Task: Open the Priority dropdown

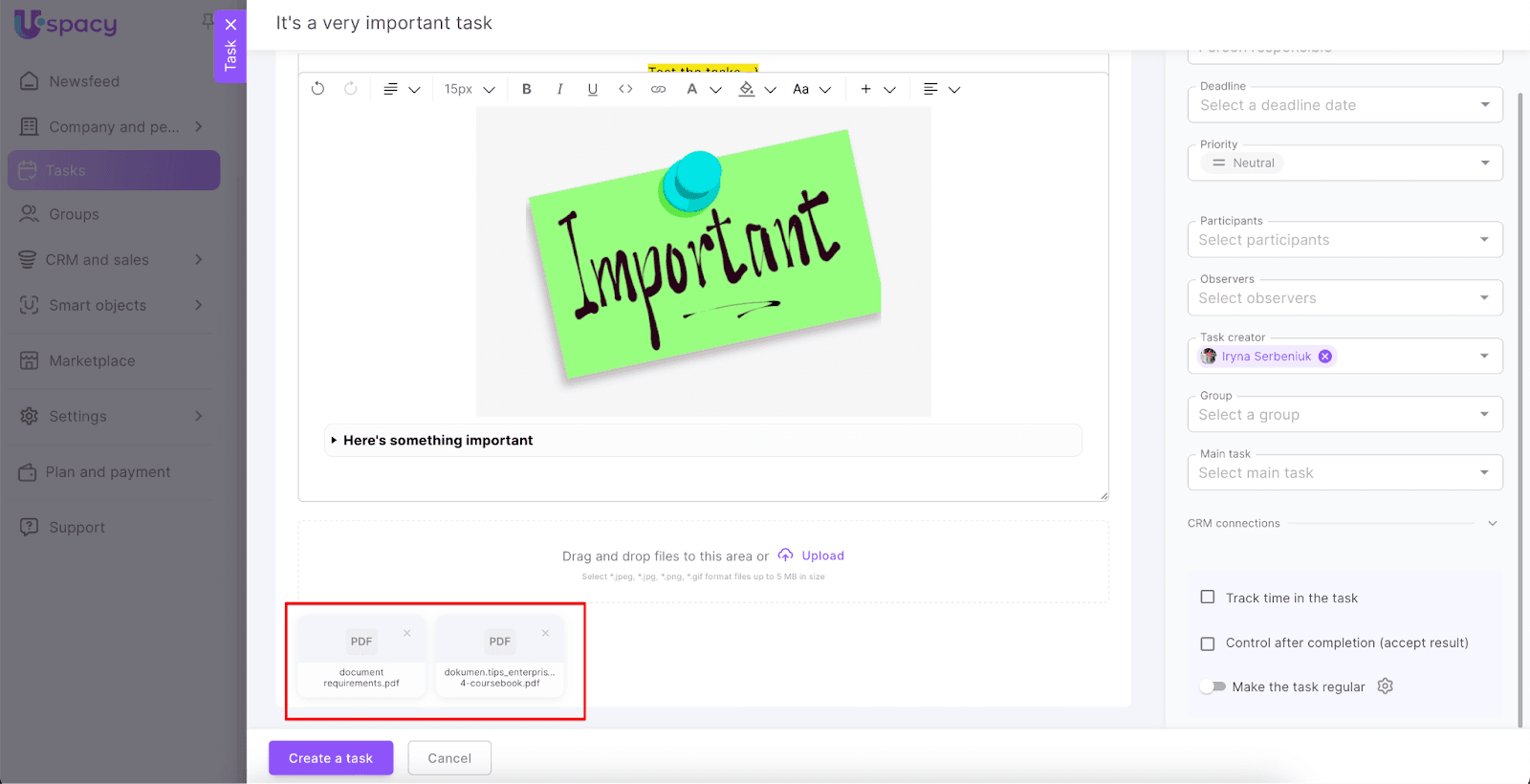Action: (x=1344, y=163)
